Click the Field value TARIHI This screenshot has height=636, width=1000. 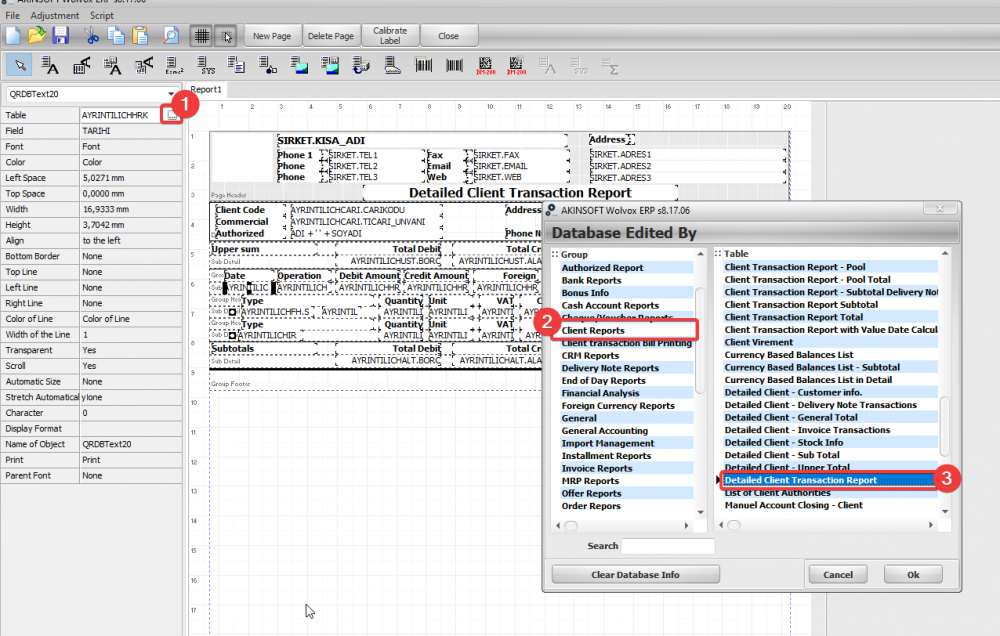click(130, 131)
